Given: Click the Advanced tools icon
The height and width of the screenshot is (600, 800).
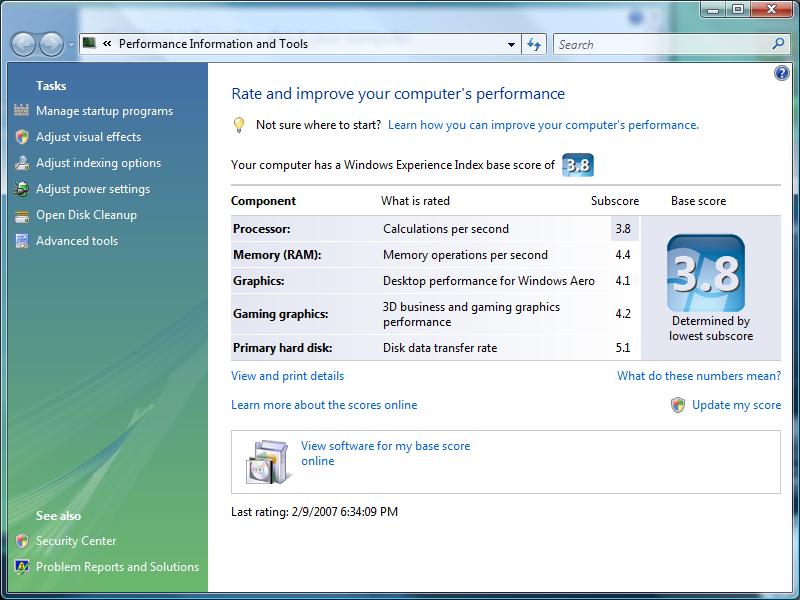Looking at the screenshot, I should pos(21,241).
